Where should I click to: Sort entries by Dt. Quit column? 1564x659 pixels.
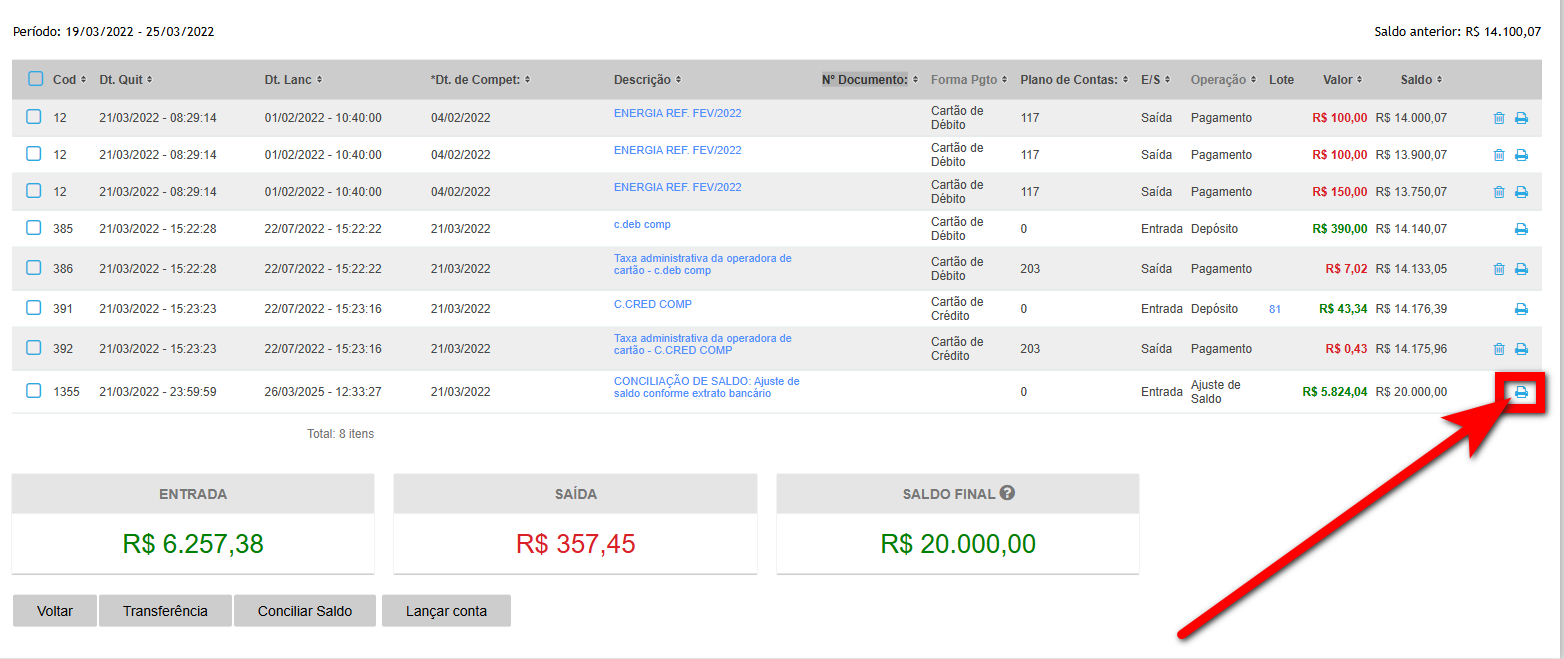tap(125, 80)
